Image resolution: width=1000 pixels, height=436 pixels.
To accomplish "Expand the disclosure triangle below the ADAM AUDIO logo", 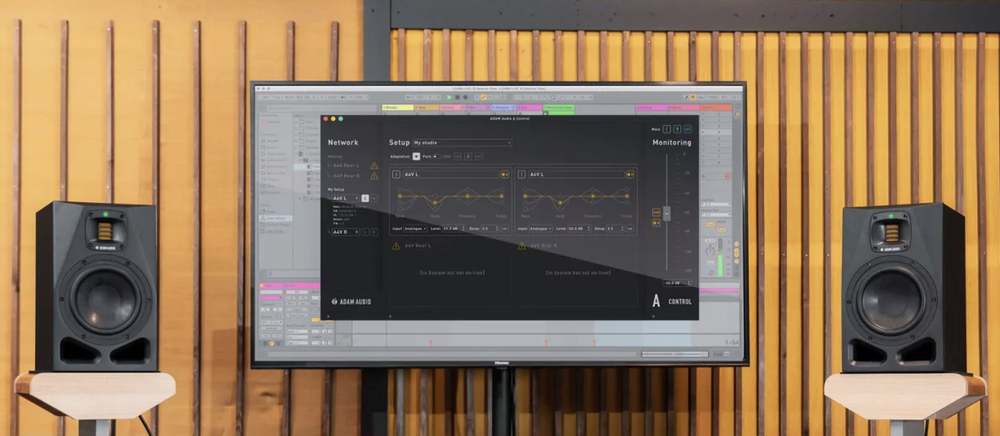I will [328, 316].
